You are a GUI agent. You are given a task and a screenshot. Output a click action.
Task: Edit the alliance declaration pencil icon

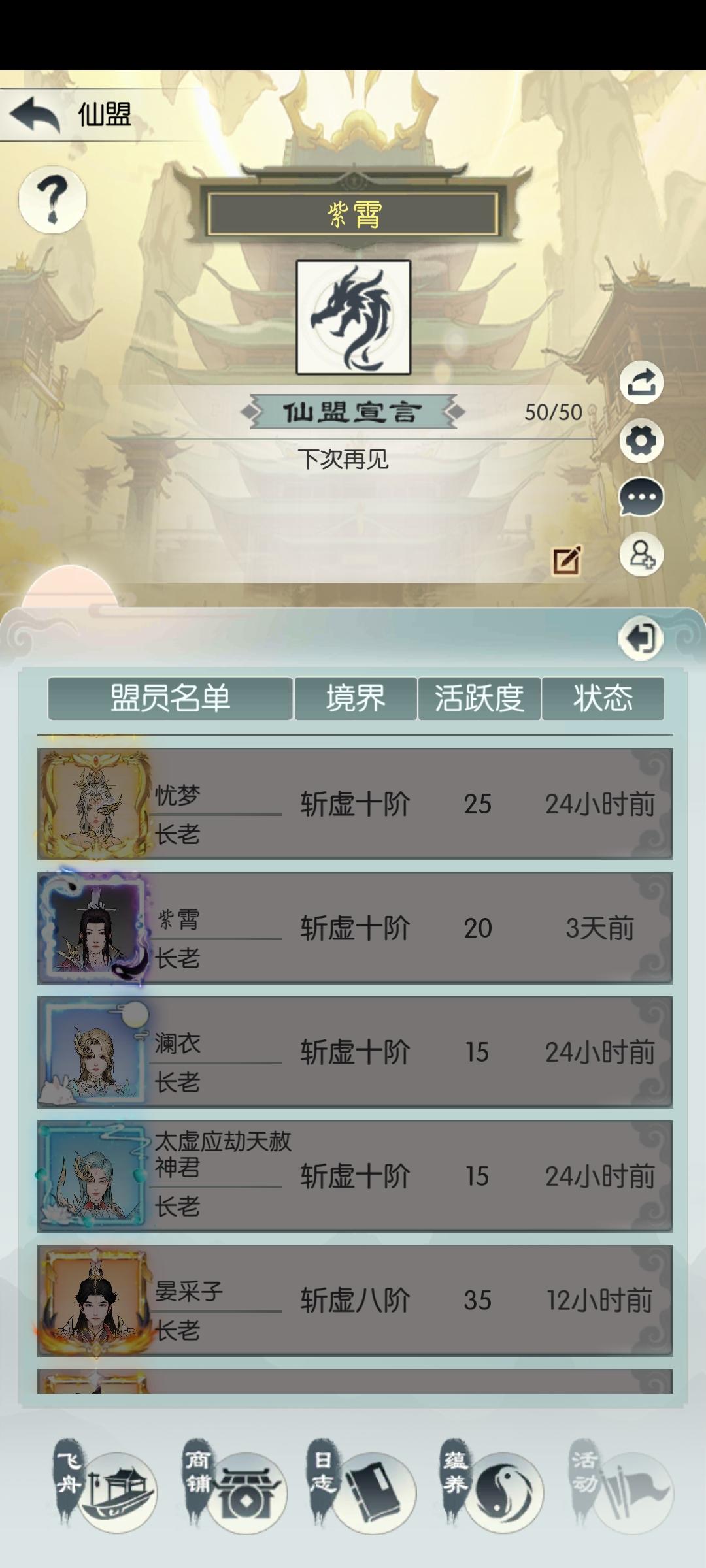567,560
